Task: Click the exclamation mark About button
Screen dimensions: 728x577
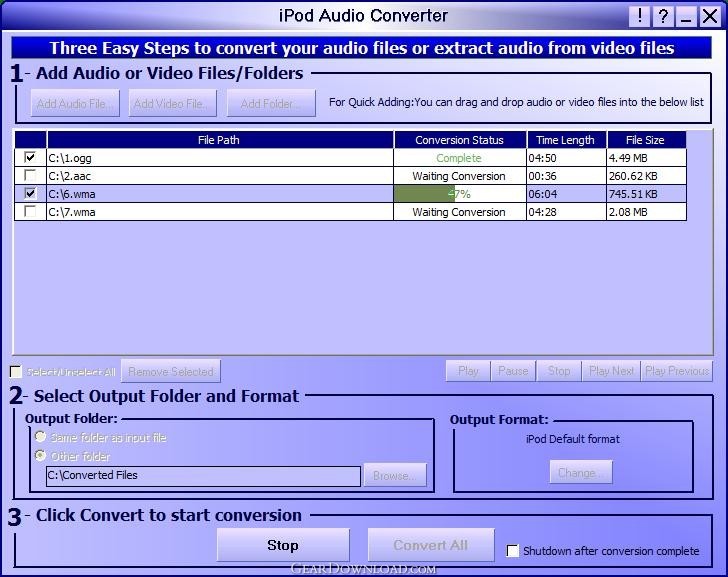Action: coord(640,17)
